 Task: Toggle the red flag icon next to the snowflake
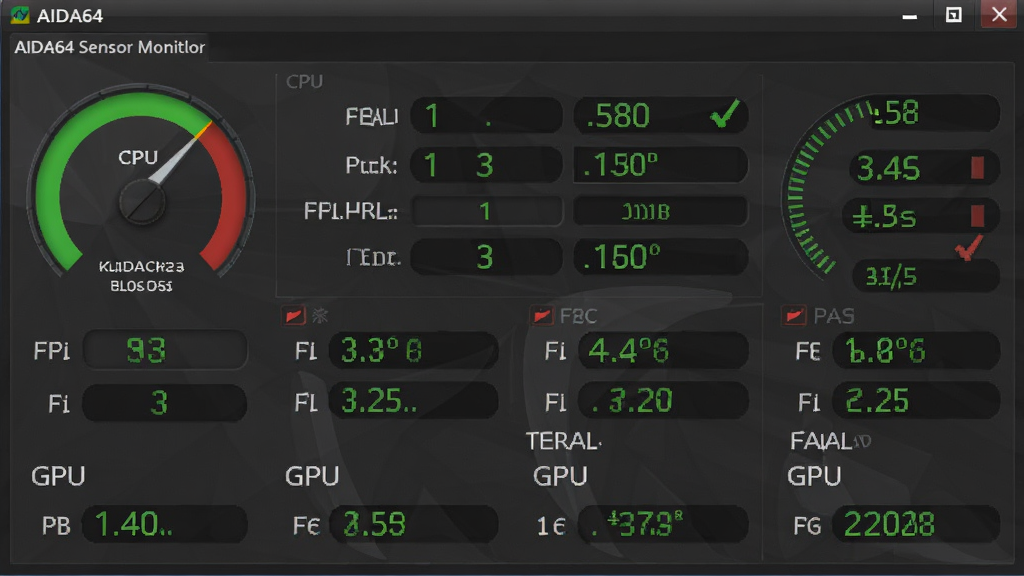coord(294,316)
